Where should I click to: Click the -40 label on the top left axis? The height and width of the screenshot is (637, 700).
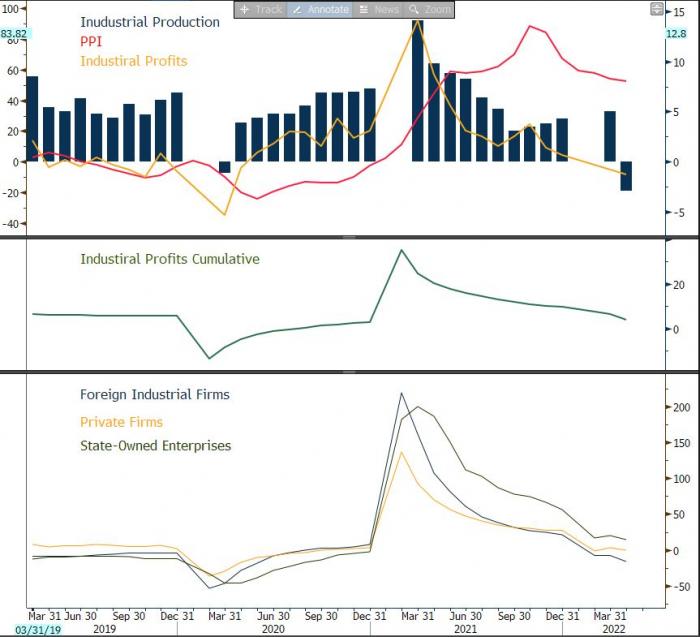[11, 224]
